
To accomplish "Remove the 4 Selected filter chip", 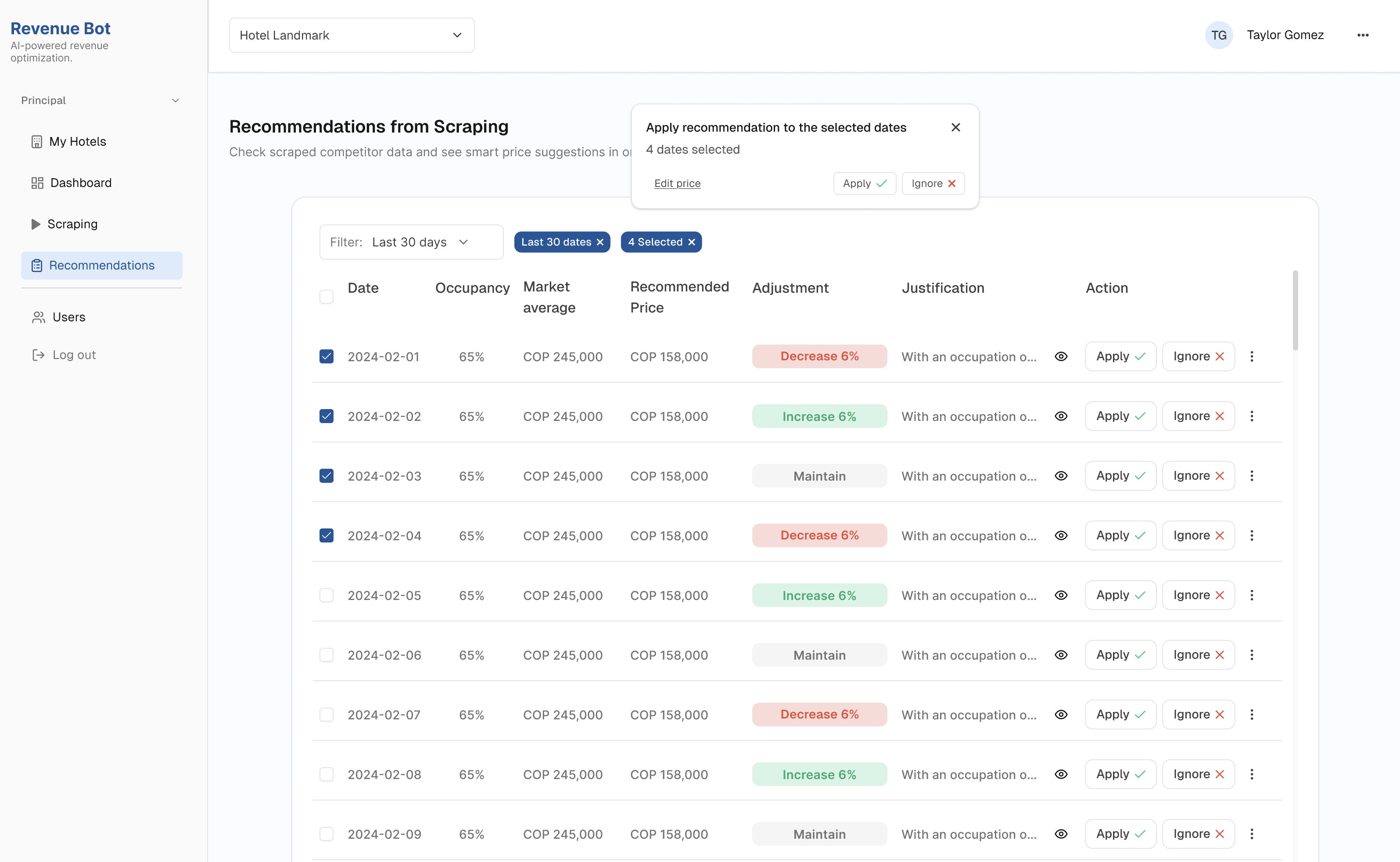I will (692, 242).
